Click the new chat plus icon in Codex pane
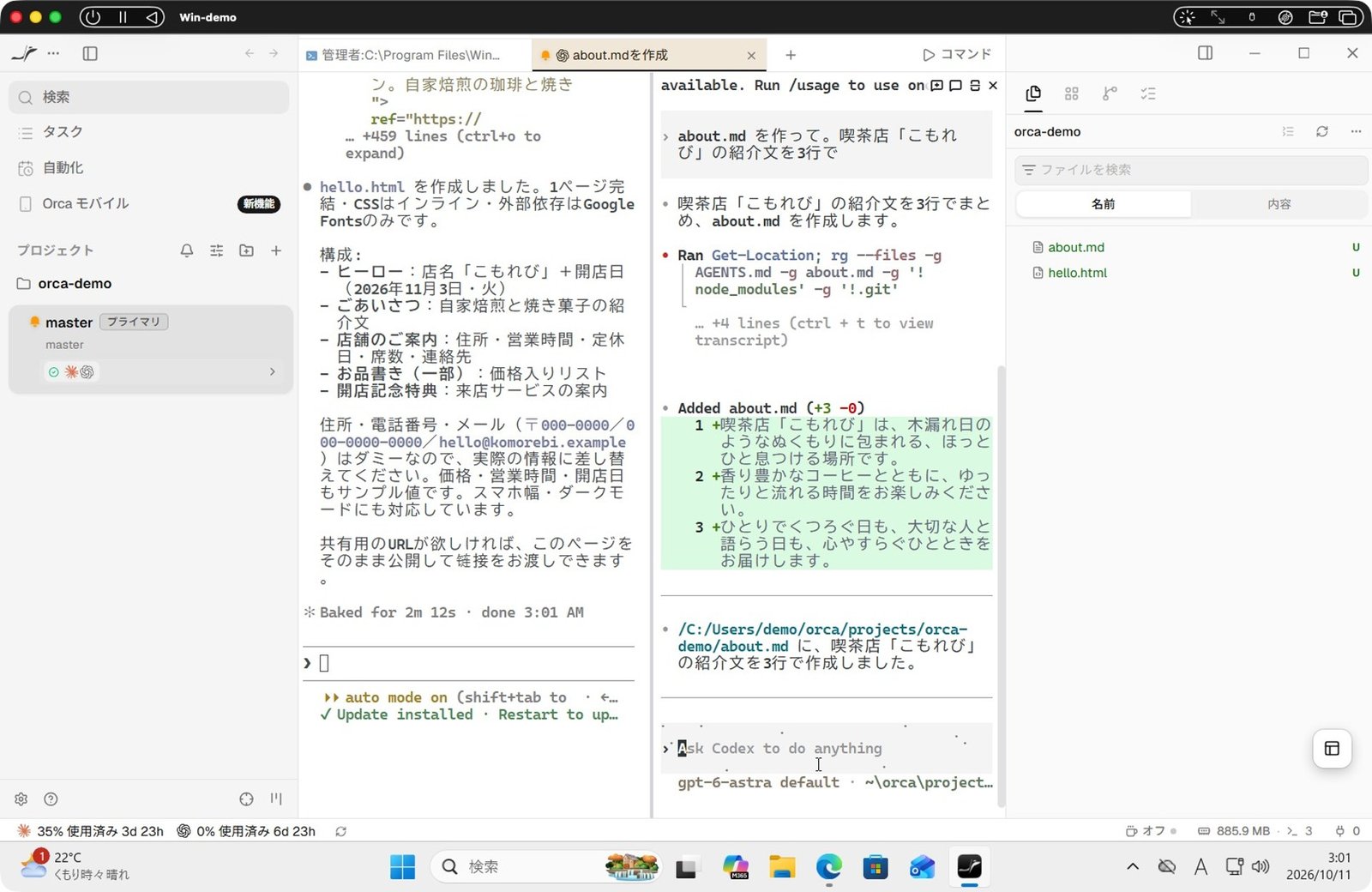Viewport: 1372px width, 892px height. 937,85
